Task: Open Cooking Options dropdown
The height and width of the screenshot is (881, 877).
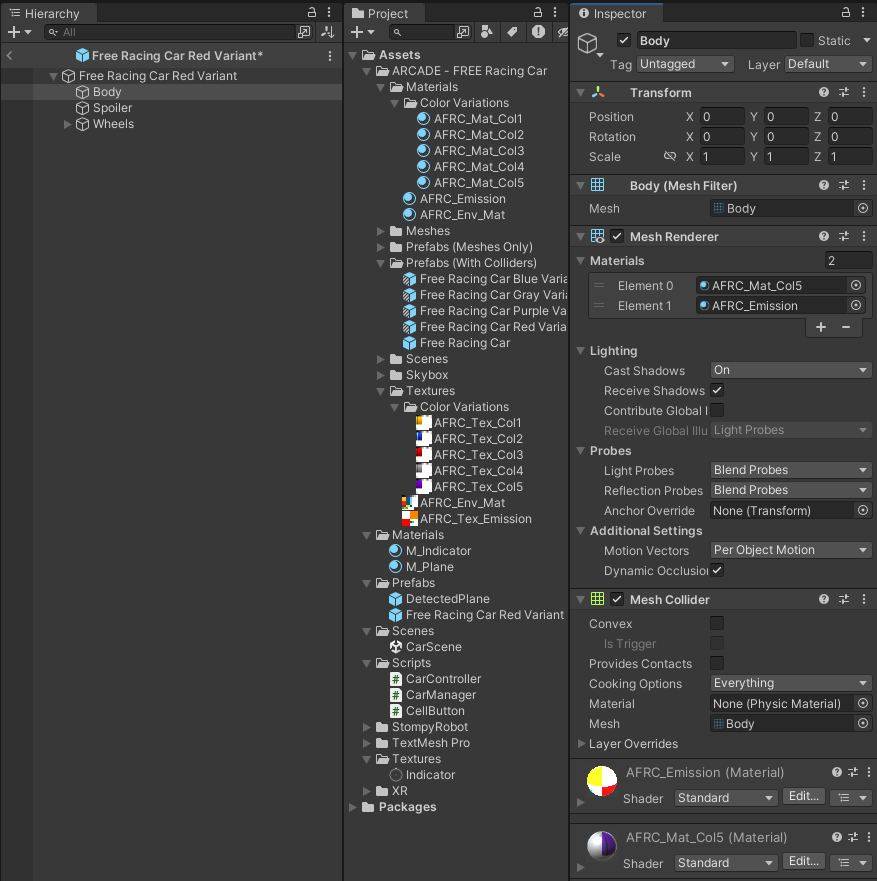Action: pyautogui.click(x=791, y=683)
